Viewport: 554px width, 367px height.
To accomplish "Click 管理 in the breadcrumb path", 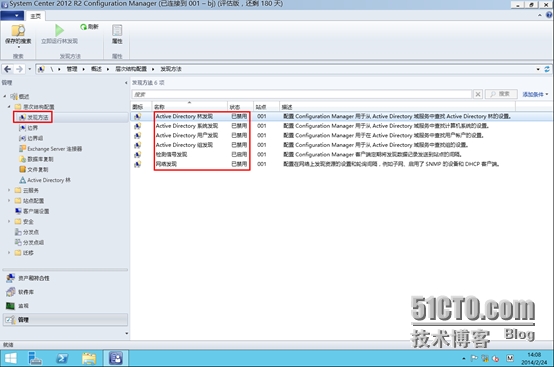I will (72, 69).
